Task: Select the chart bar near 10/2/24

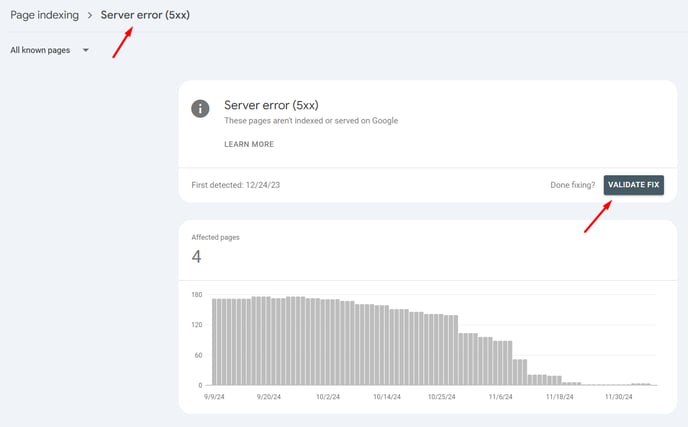Action: (x=328, y=342)
